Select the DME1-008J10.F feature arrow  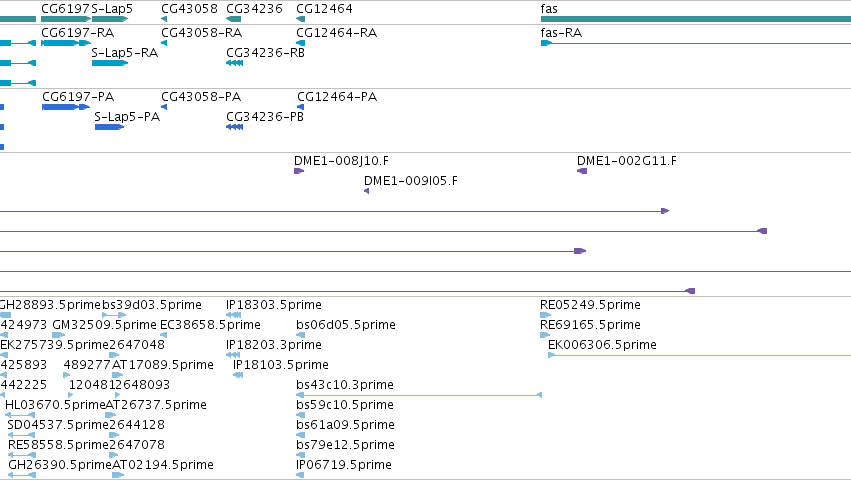click(x=299, y=171)
